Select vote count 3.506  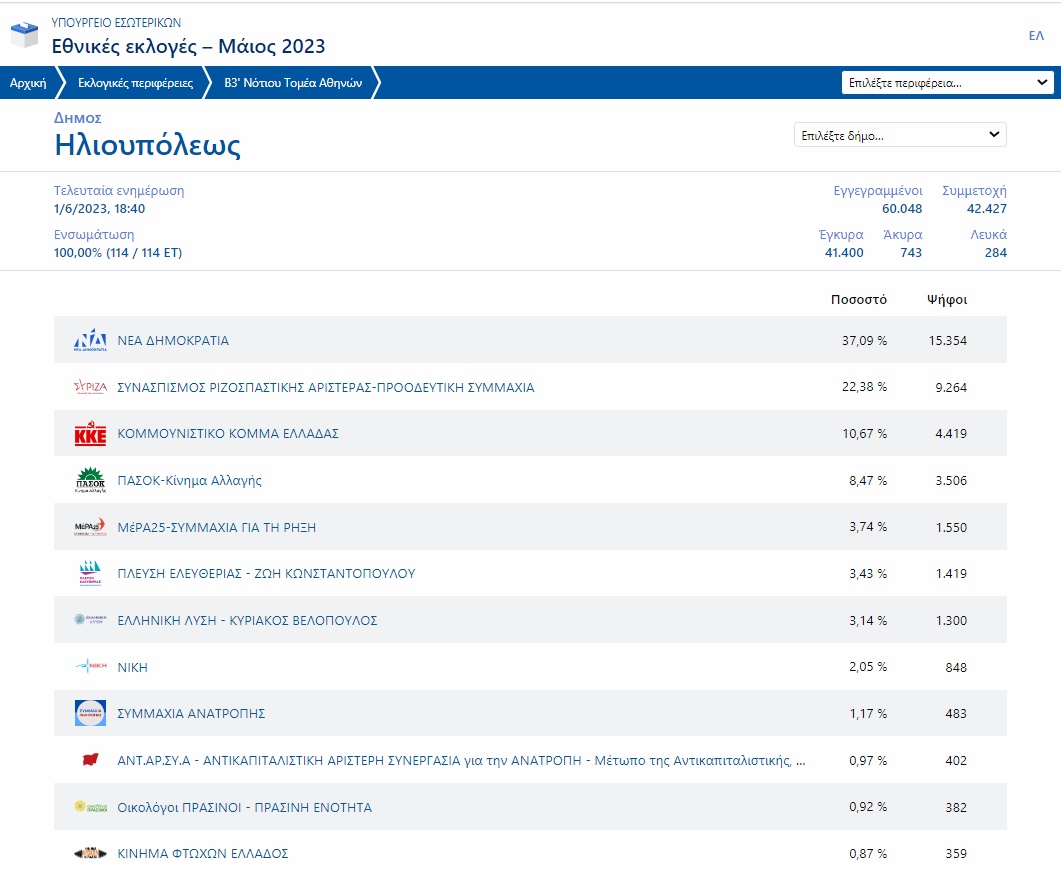click(x=951, y=480)
